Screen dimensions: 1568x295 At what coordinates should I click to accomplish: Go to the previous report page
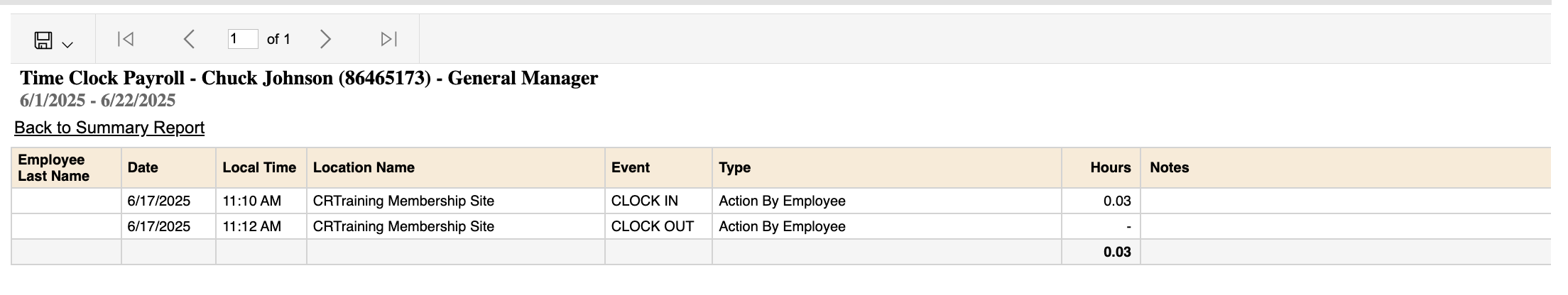coord(188,39)
